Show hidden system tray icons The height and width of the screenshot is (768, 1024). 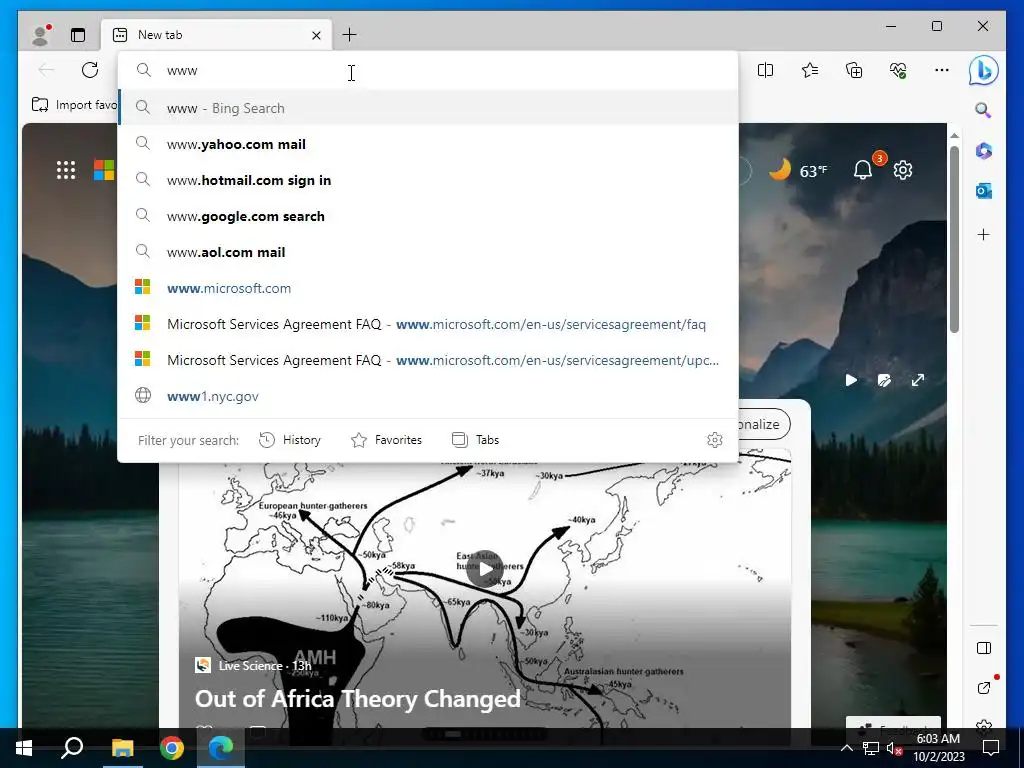pyautogui.click(x=846, y=748)
